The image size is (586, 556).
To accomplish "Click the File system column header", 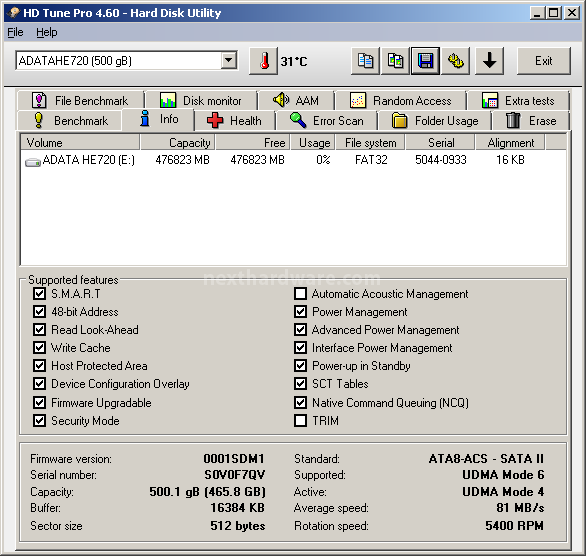I will coord(370,143).
